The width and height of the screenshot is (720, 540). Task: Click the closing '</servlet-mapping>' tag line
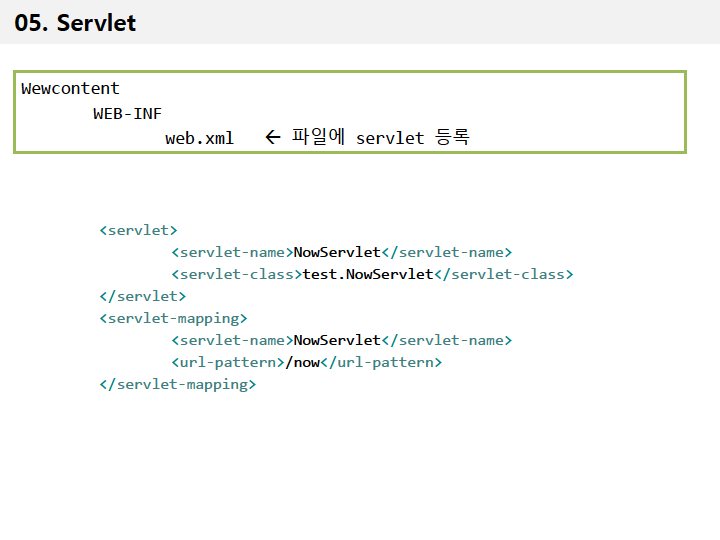click(178, 384)
